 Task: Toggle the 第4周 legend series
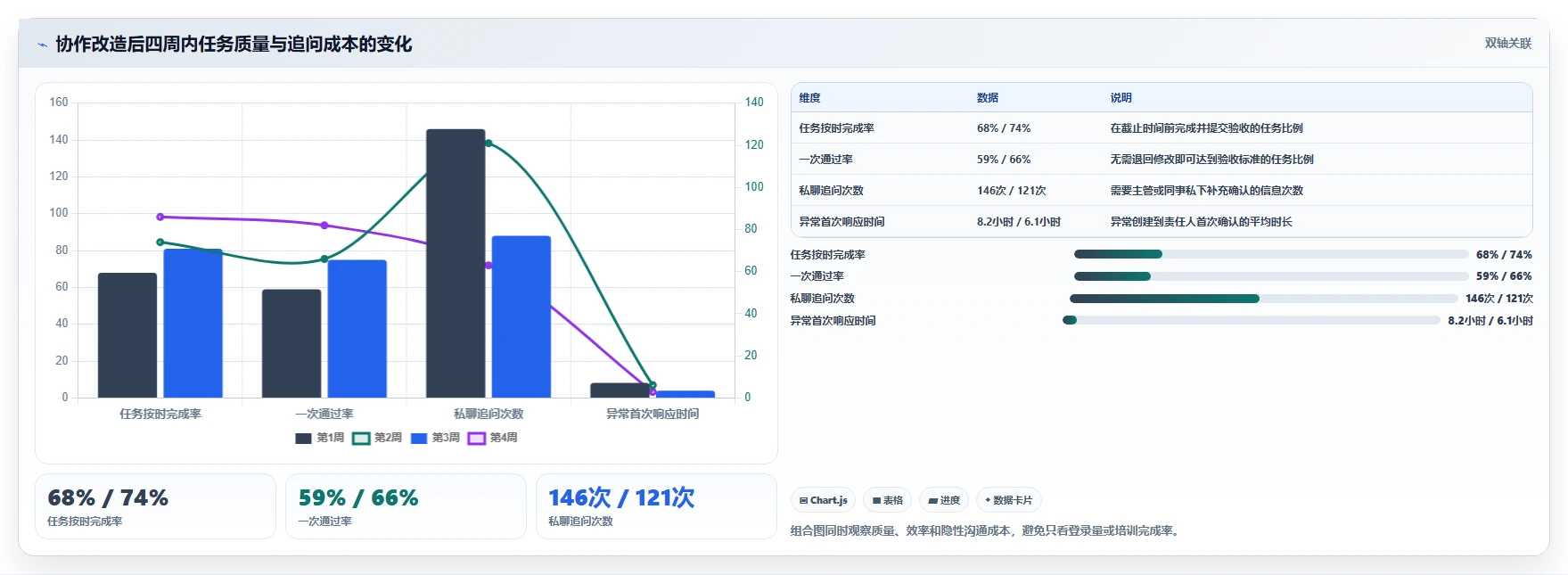coord(493,438)
